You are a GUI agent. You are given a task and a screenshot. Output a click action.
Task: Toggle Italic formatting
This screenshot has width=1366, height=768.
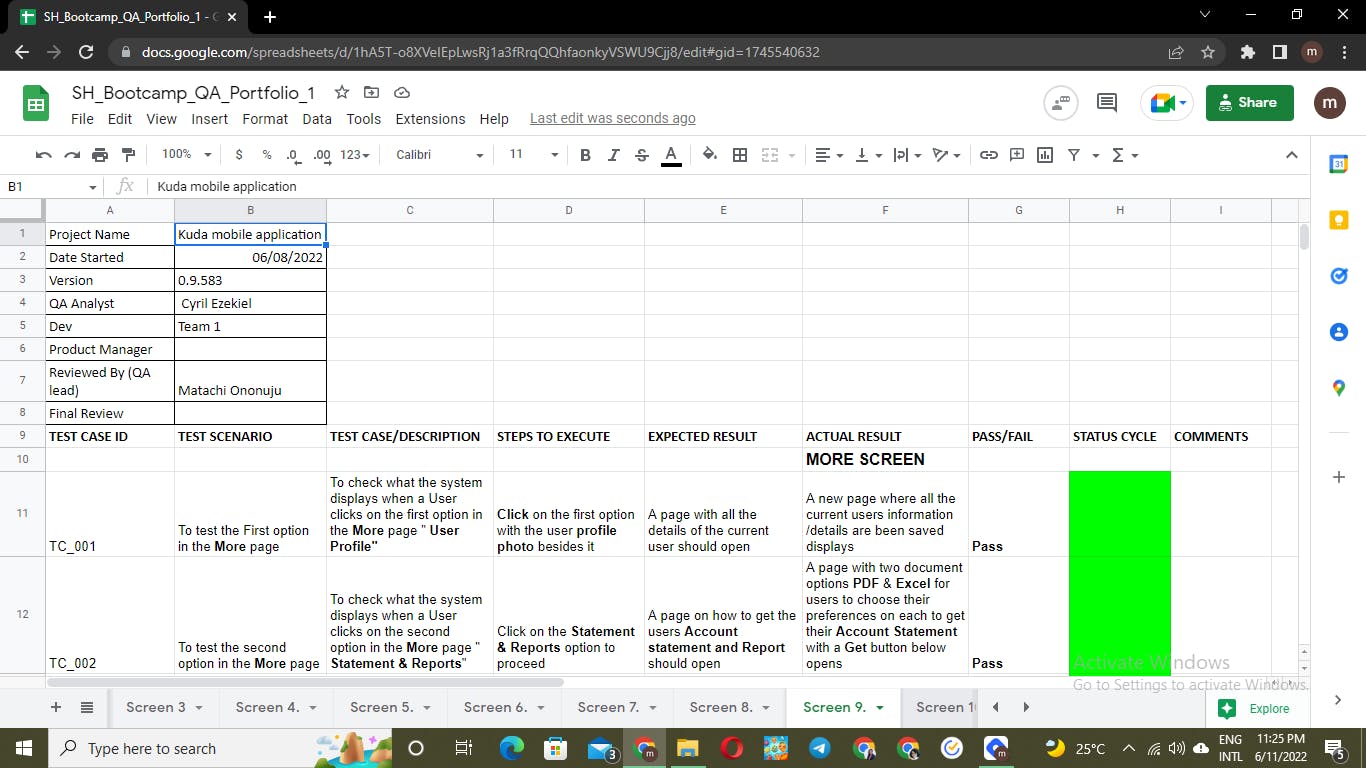point(614,155)
